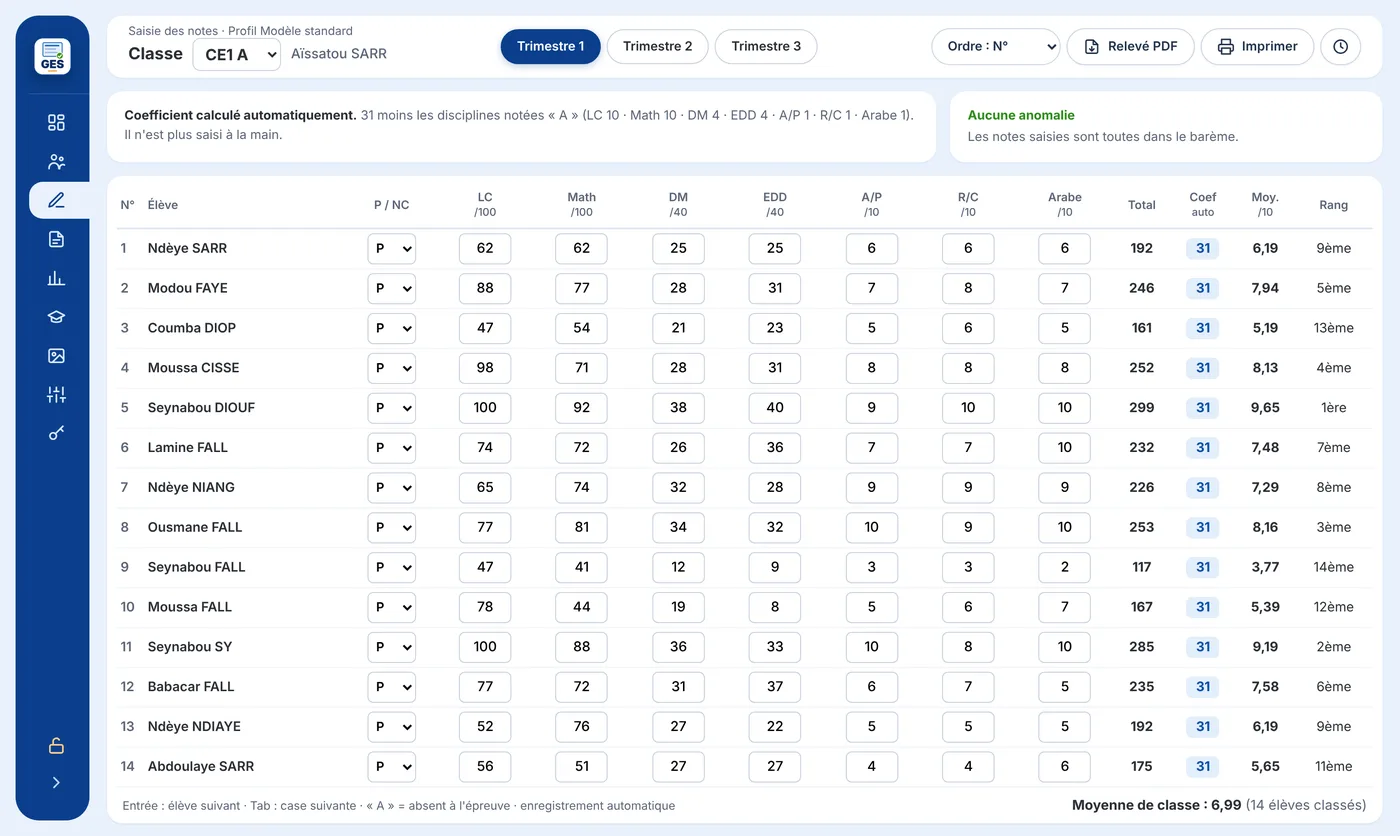Open P / NC dropdown for Ndèye SARR
Image resolution: width=1400 pixels, height=836 pixels.
point(392,249)
